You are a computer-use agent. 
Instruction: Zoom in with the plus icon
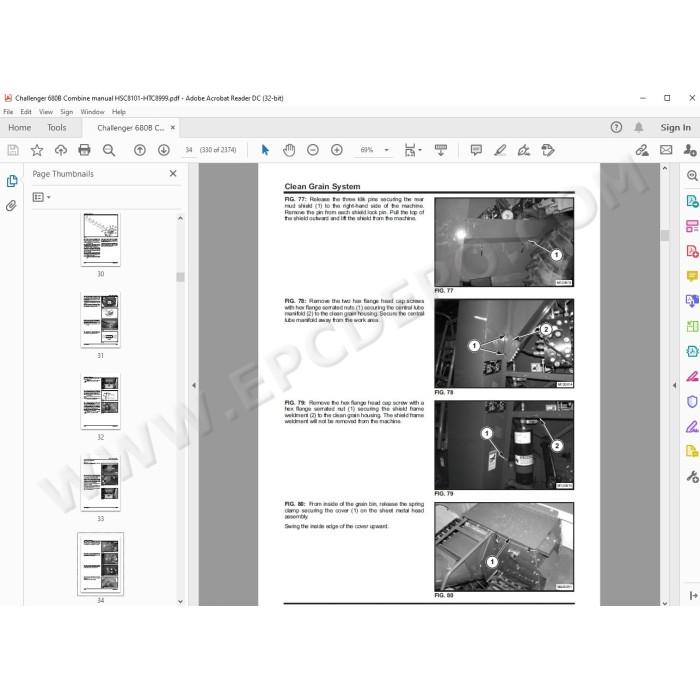tap(337, 150)
